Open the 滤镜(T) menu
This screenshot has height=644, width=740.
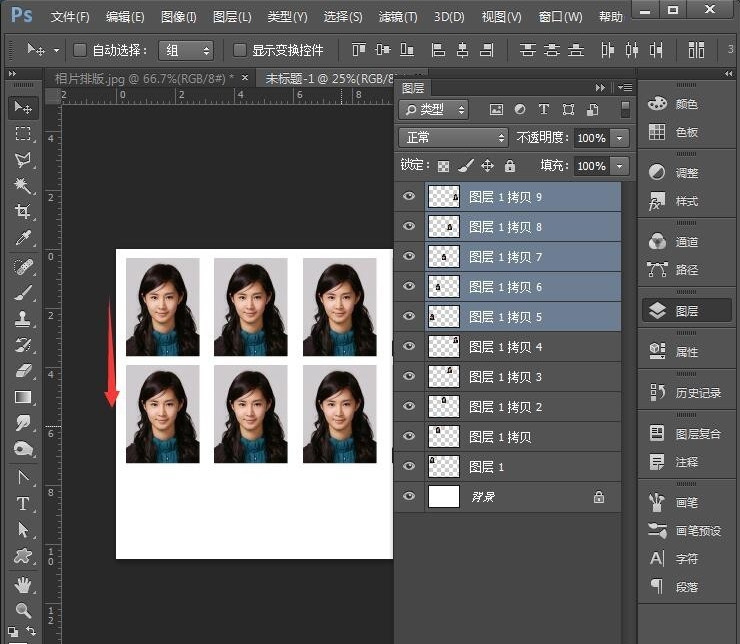[398, 17]
